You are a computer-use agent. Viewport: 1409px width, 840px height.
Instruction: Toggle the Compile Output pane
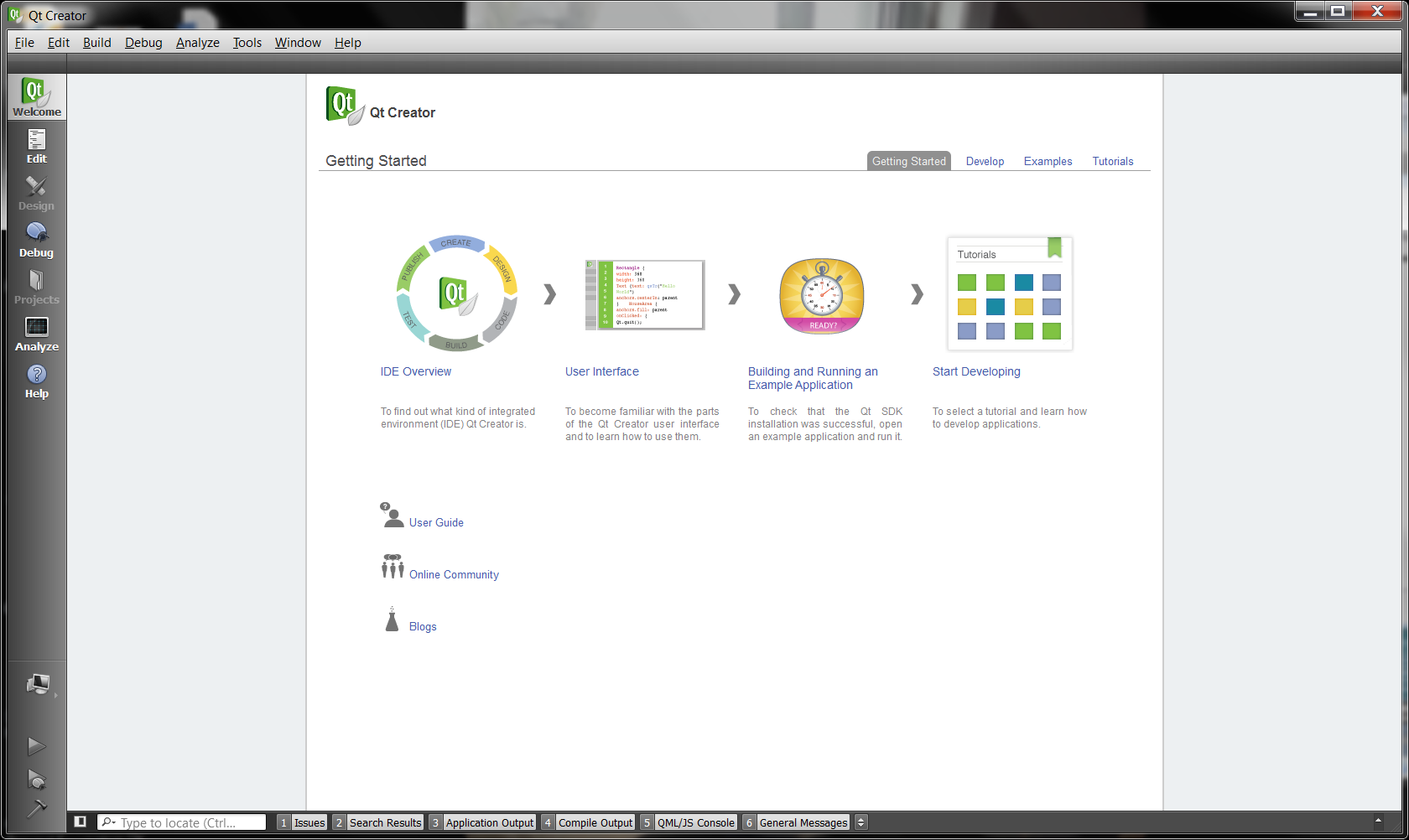tap(588, 822)
